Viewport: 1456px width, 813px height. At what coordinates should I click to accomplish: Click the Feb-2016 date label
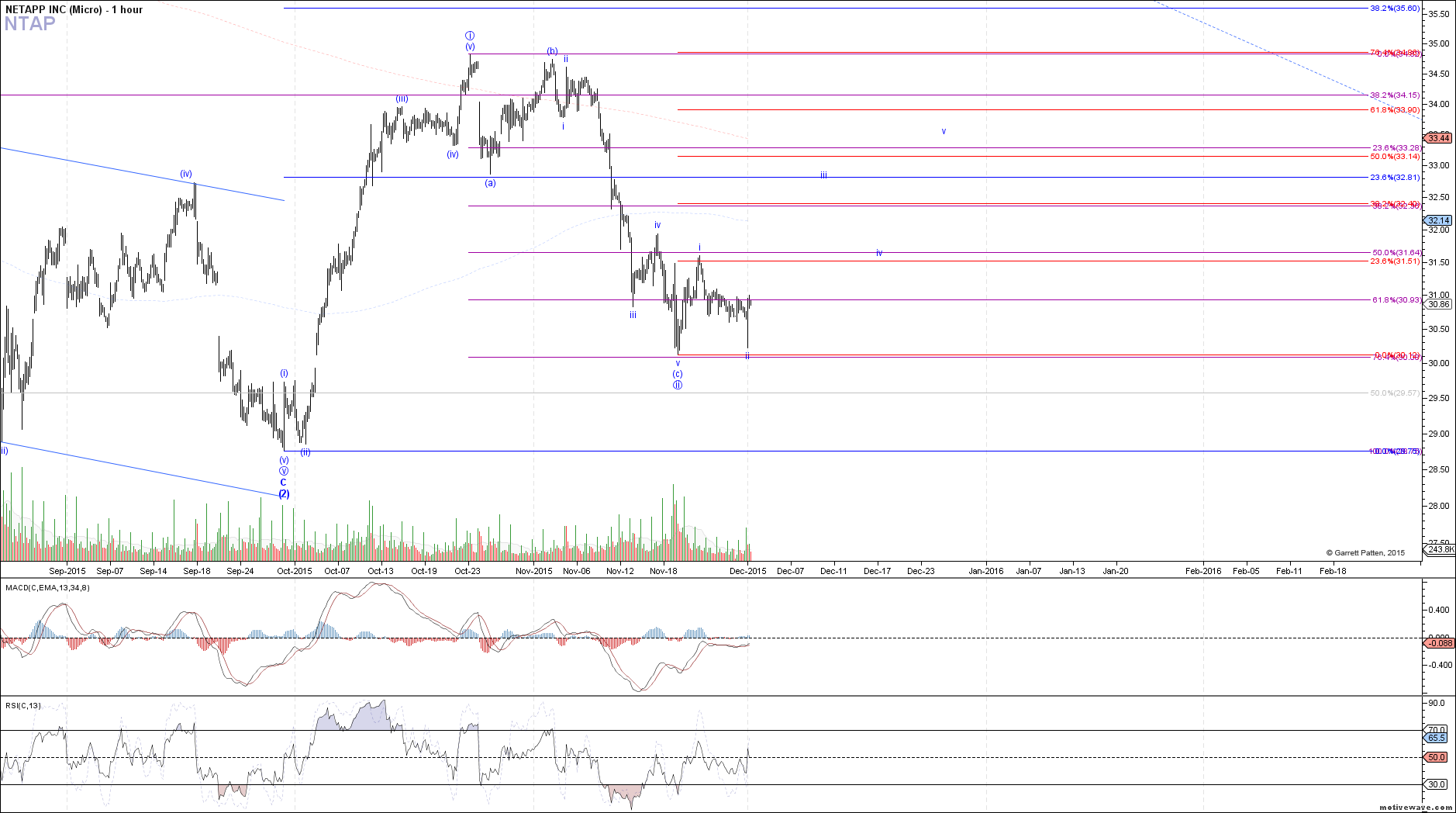[x=1203, y=571]
